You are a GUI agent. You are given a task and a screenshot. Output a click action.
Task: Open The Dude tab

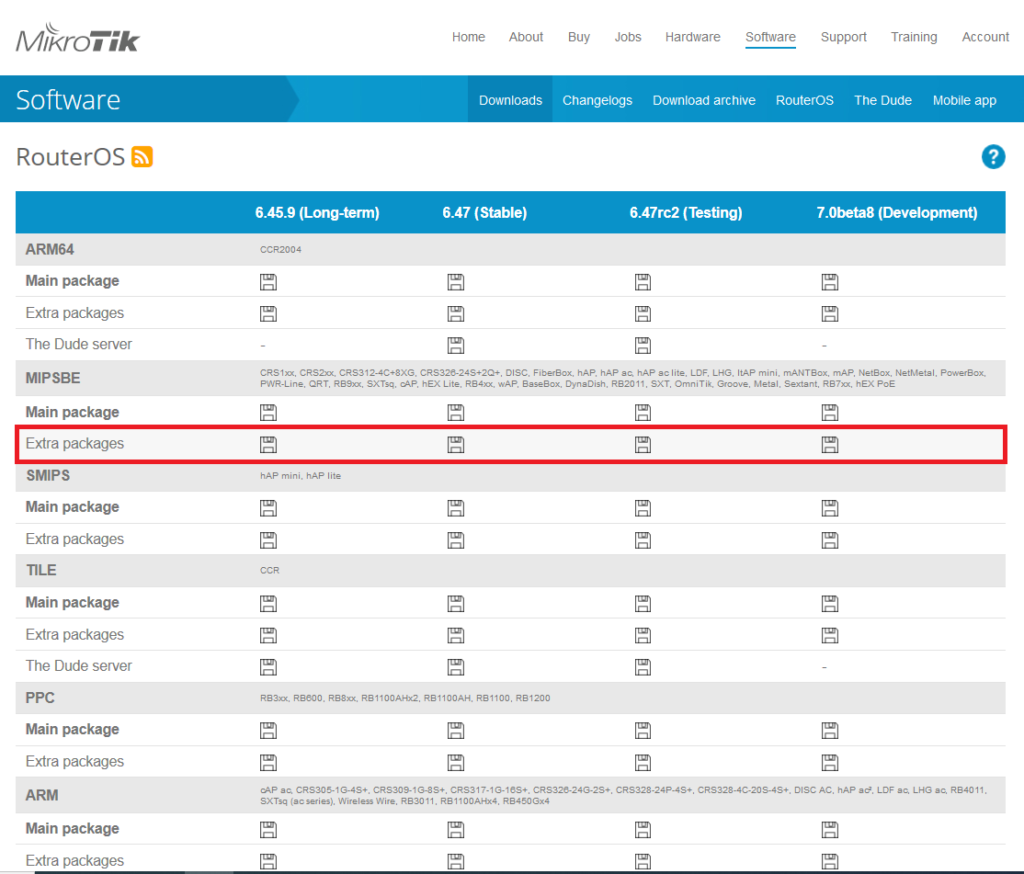(x=882, y=100)
